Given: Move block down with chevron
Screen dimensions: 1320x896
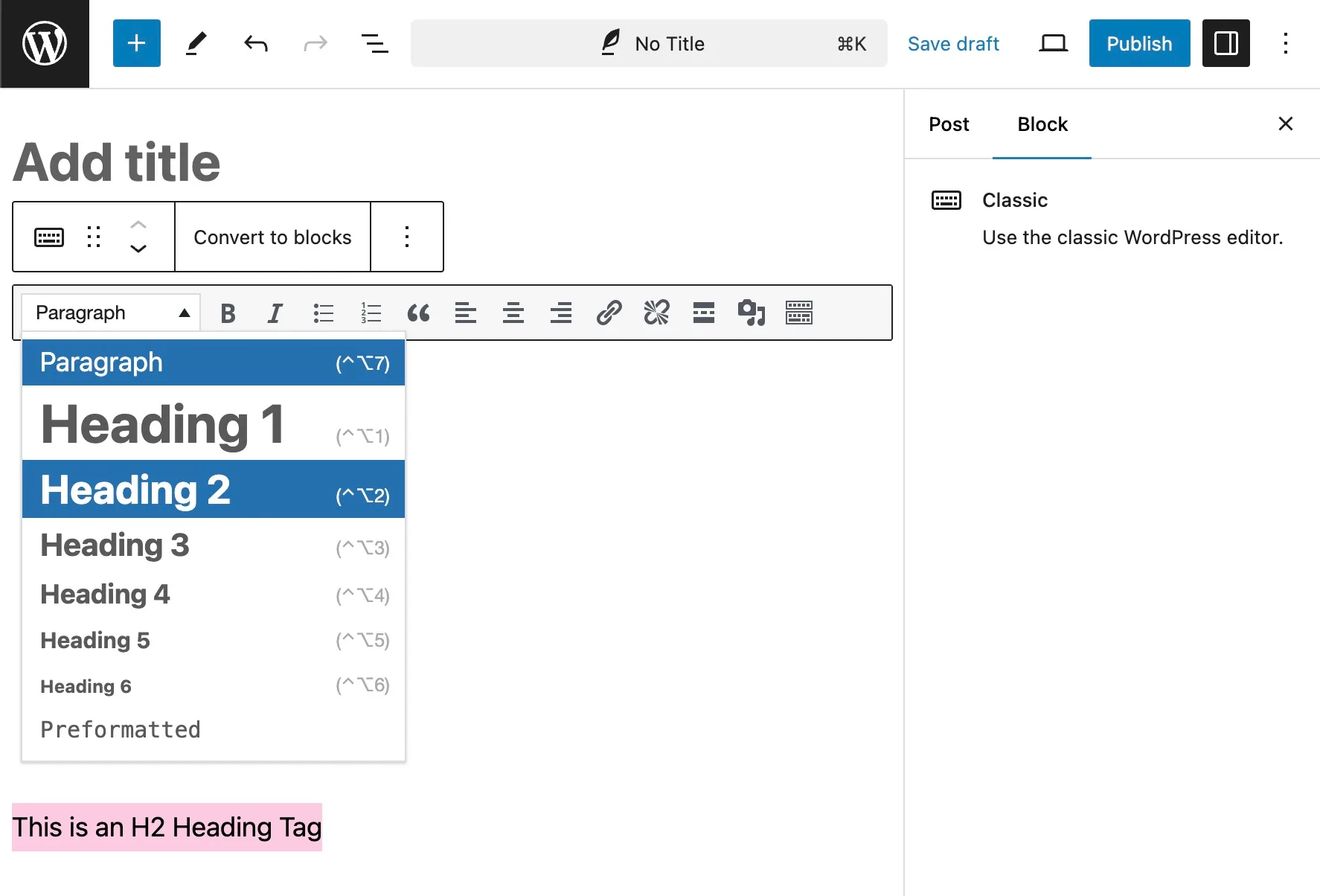Looking at the screenshot, I should [138, 249].
